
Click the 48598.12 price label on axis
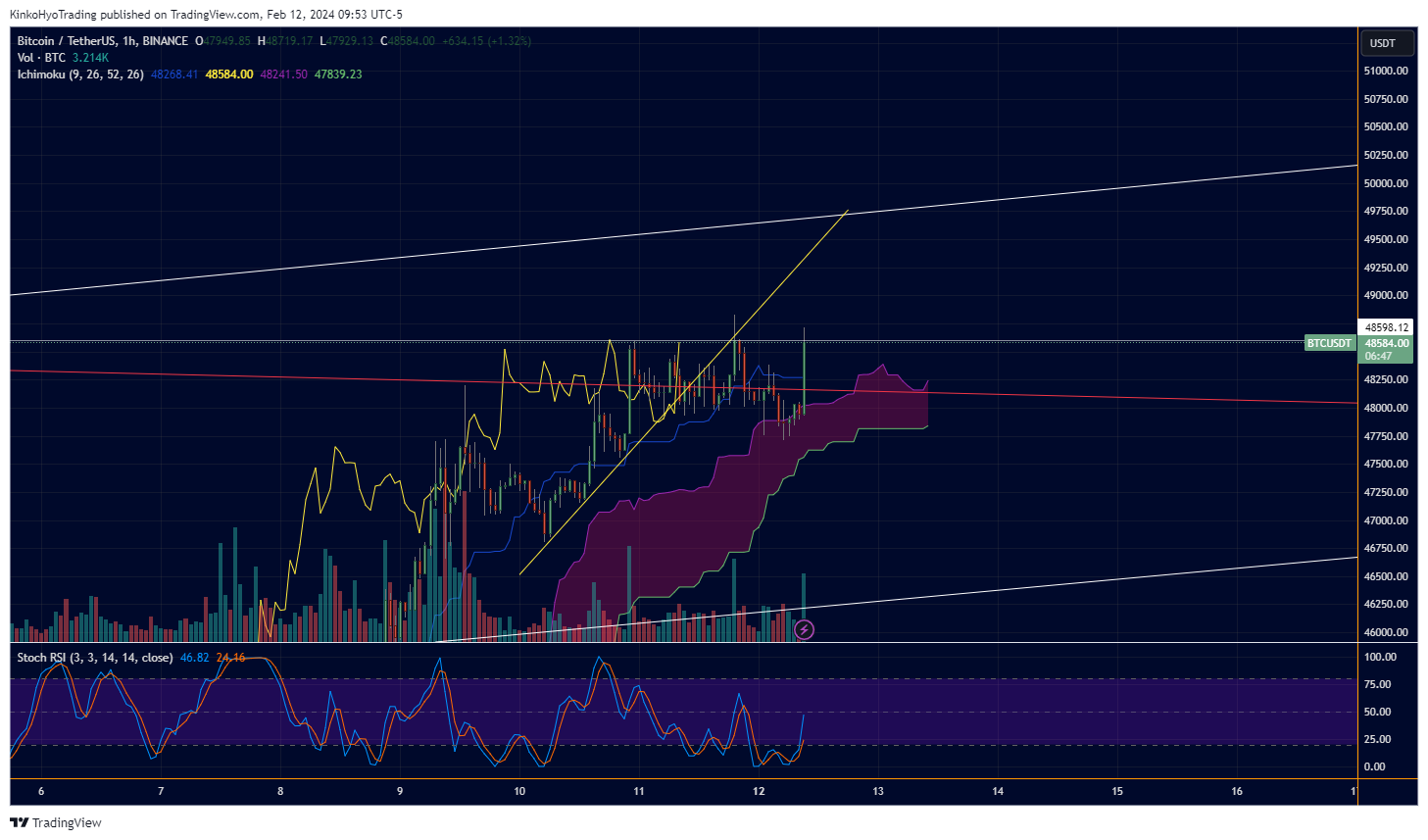pos(1387,327)
